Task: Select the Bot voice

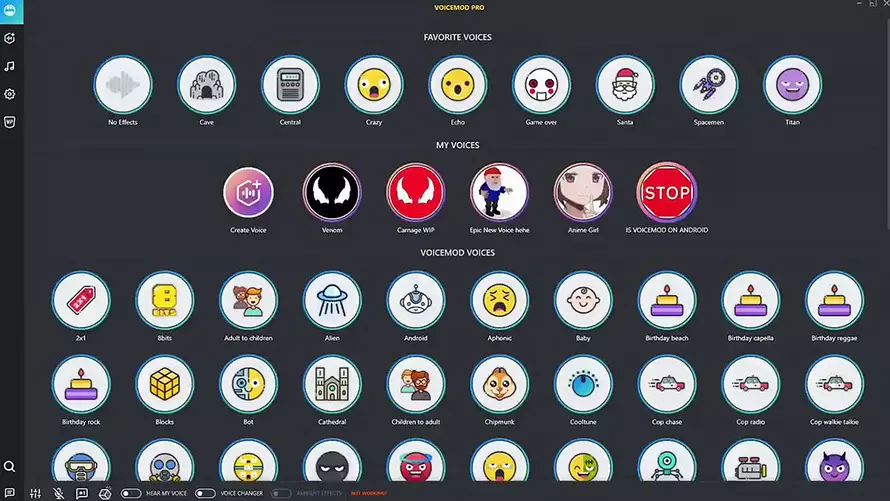Action: click(248, 384)
